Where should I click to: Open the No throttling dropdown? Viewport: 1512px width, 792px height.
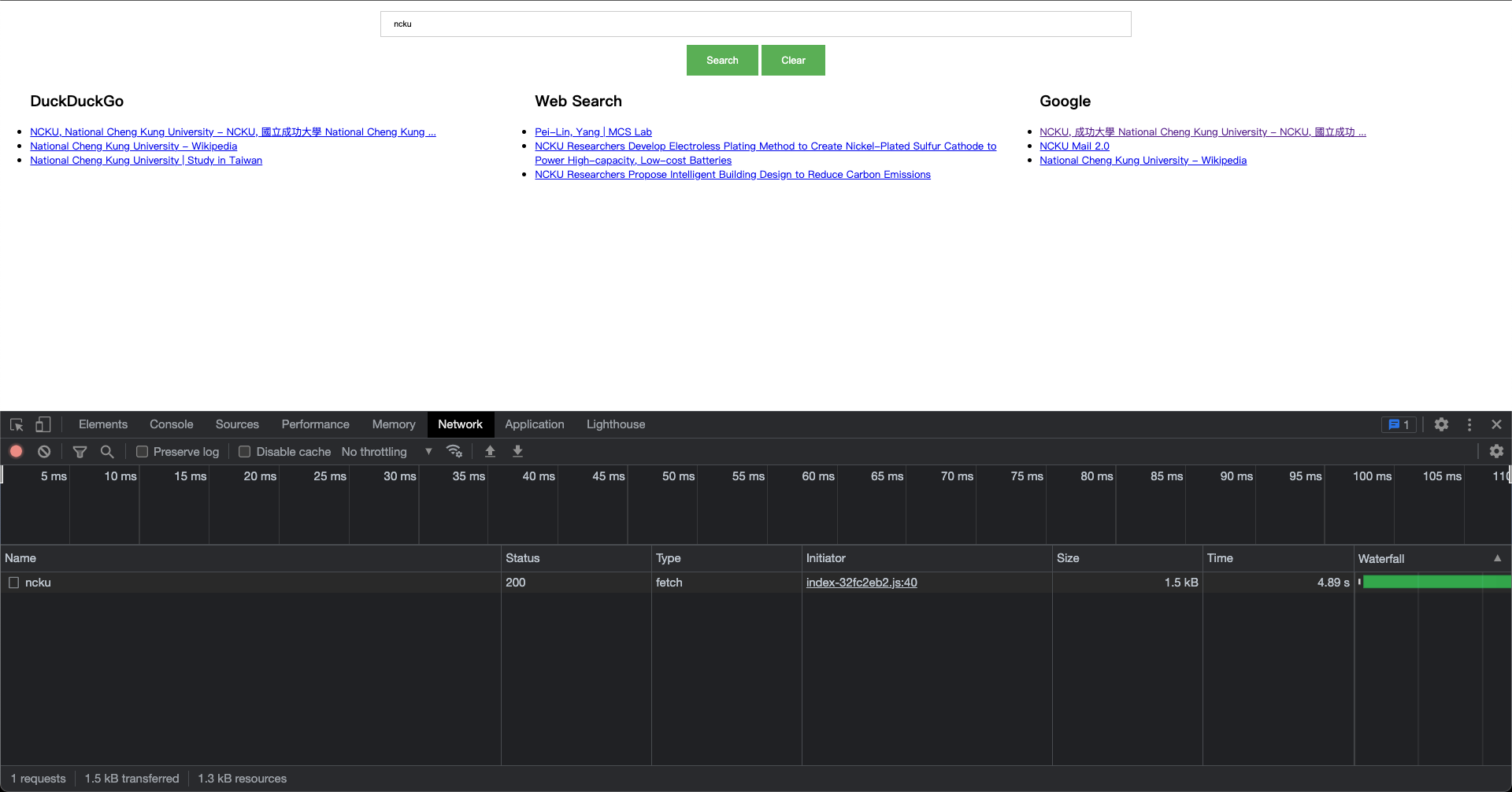click(x=387, y=451)
